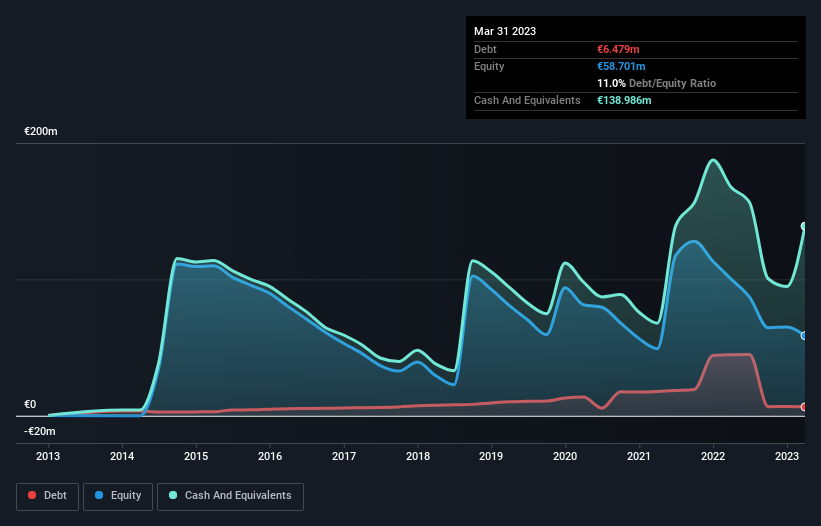The image size is (821, 526).
Task: Click the 11.0% Debt/Equity Ratio text
Action: 657,83
